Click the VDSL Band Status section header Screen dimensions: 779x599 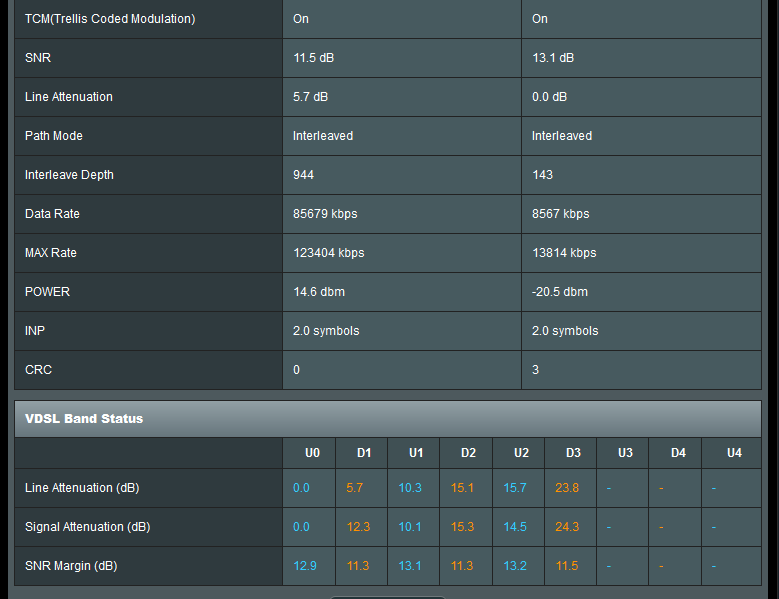84,419
